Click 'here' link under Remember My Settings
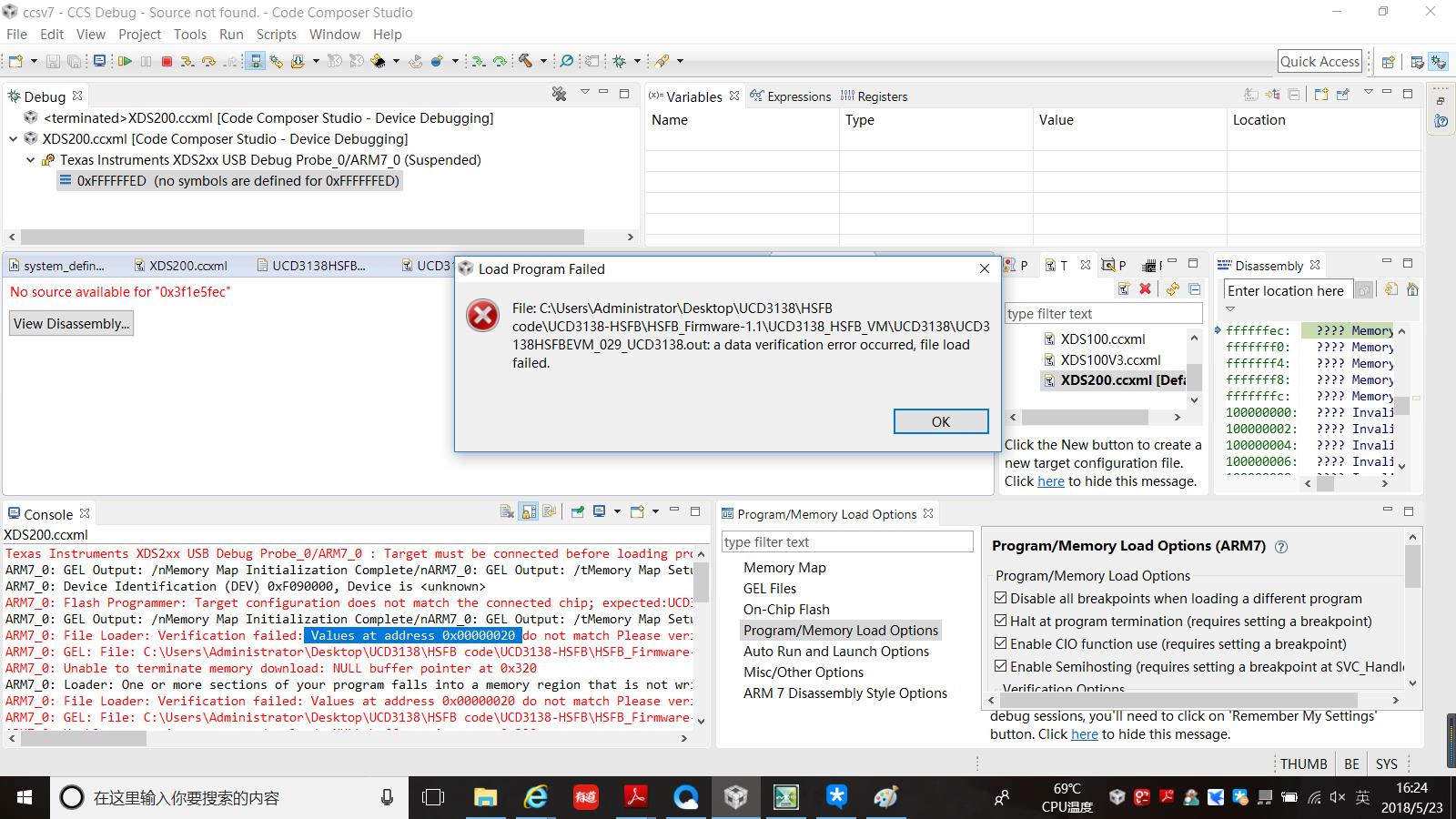Screen dimensions: 1456x819 point(1085,734)
